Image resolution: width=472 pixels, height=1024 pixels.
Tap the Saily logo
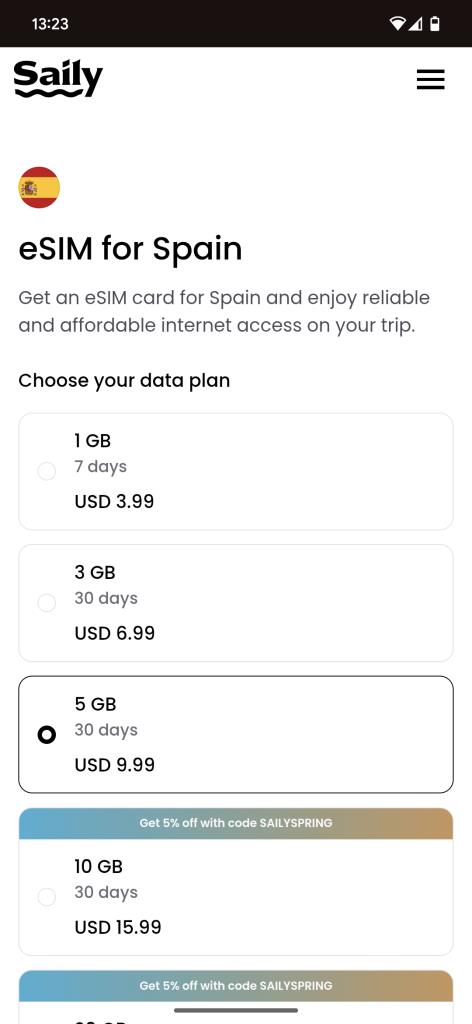point(58,79)
